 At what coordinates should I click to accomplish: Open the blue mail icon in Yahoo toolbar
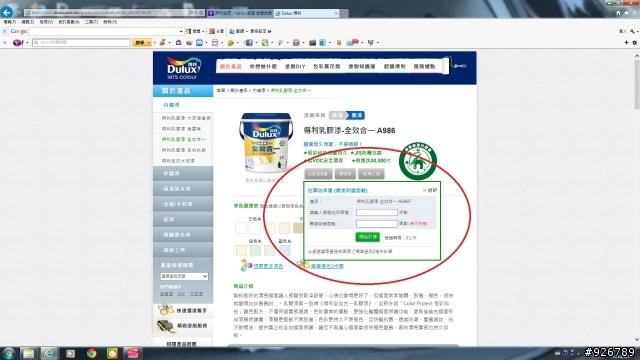tap(199, 42)
